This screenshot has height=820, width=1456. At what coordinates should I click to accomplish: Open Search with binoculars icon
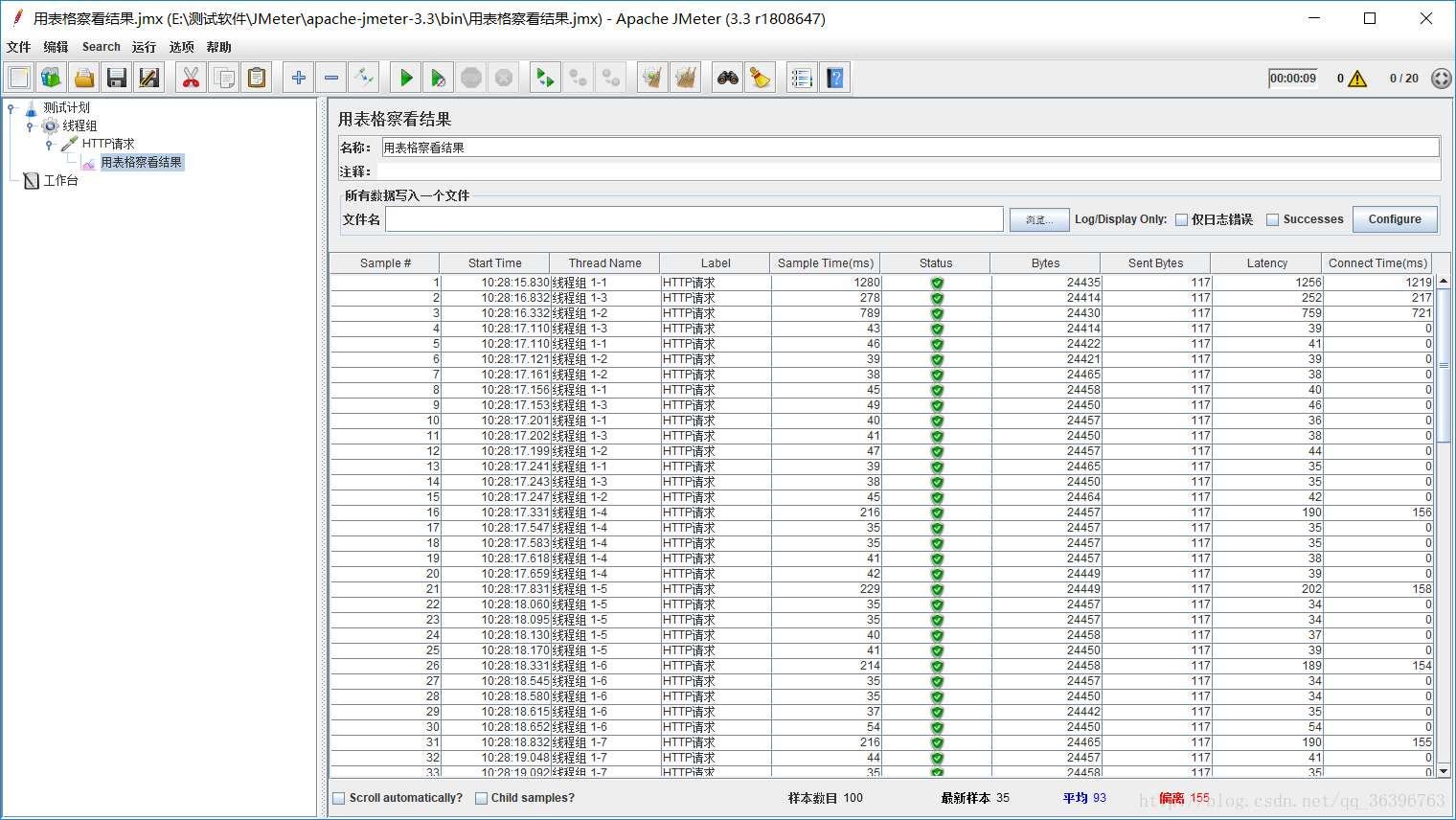(728, 78)
